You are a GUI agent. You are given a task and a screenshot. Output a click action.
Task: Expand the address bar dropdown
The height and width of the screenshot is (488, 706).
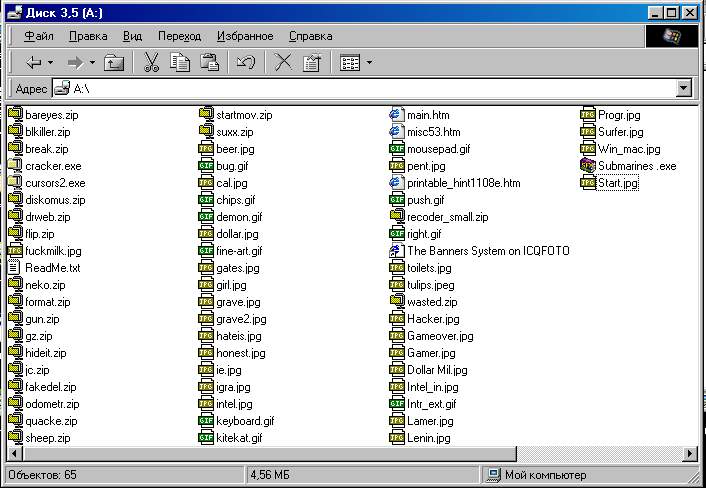point(683,88)
